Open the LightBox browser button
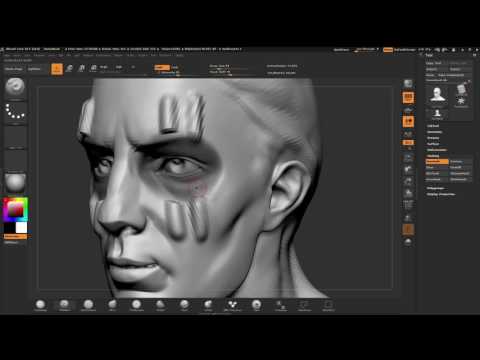The image size is (480, 360). point(34,69)
